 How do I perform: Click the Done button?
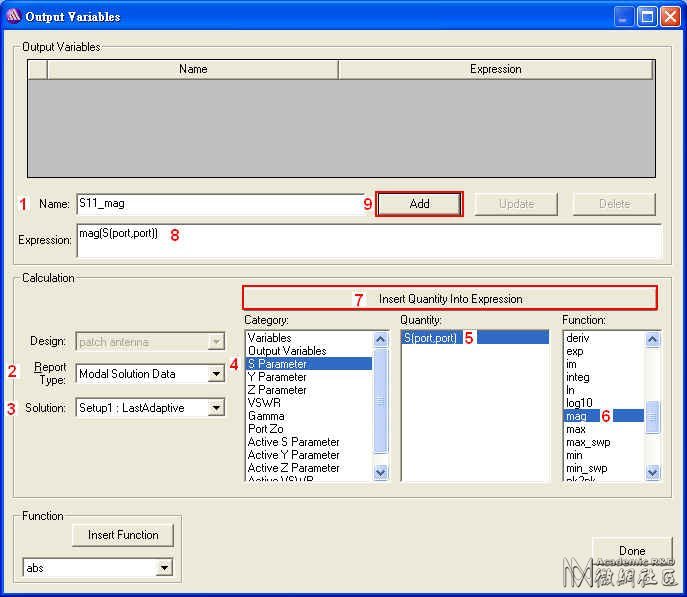pos(632,550)
